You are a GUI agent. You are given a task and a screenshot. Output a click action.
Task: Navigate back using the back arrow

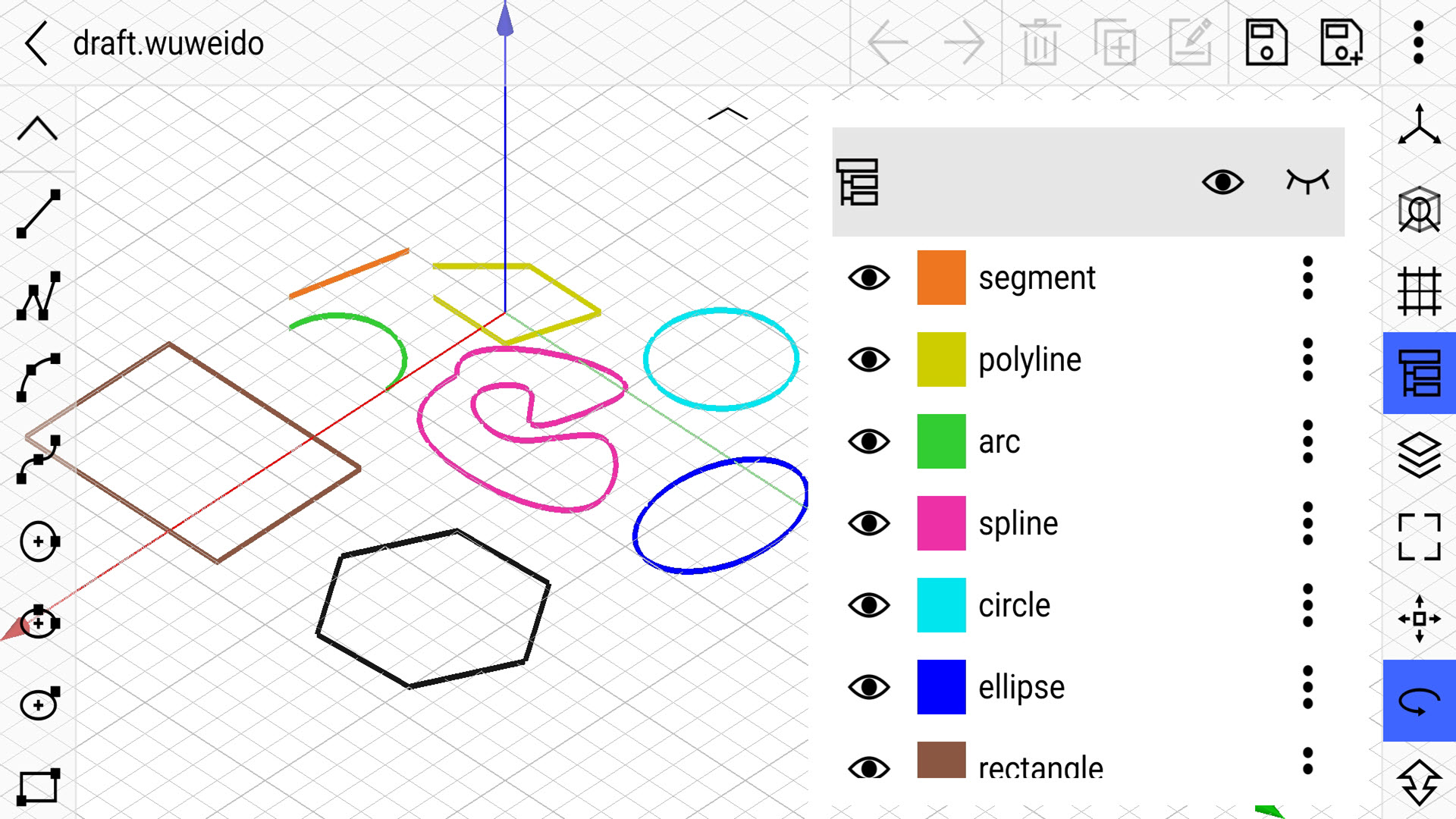tap(36, 42)
